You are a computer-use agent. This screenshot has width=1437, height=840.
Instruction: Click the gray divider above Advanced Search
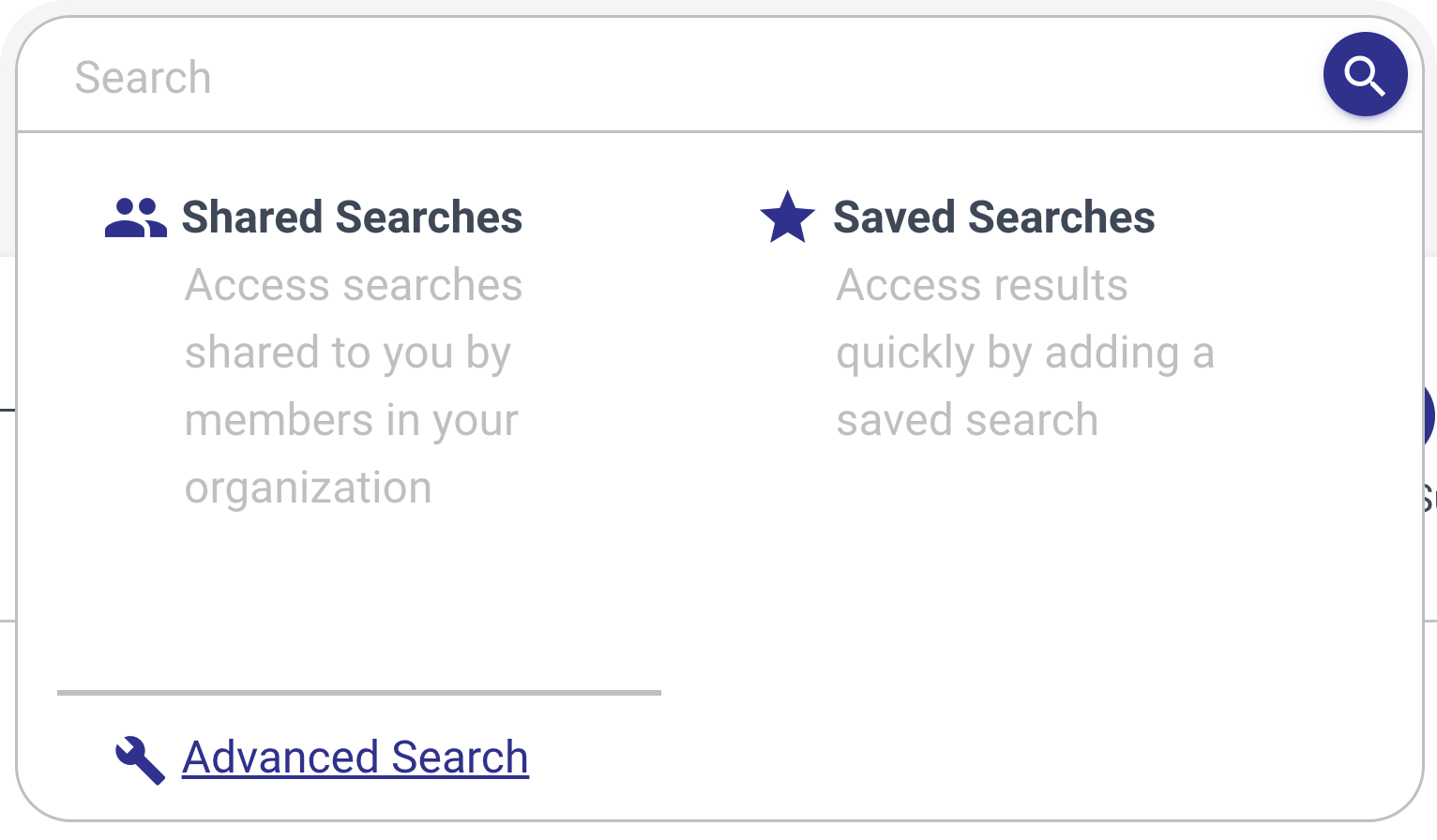(359, 693)
